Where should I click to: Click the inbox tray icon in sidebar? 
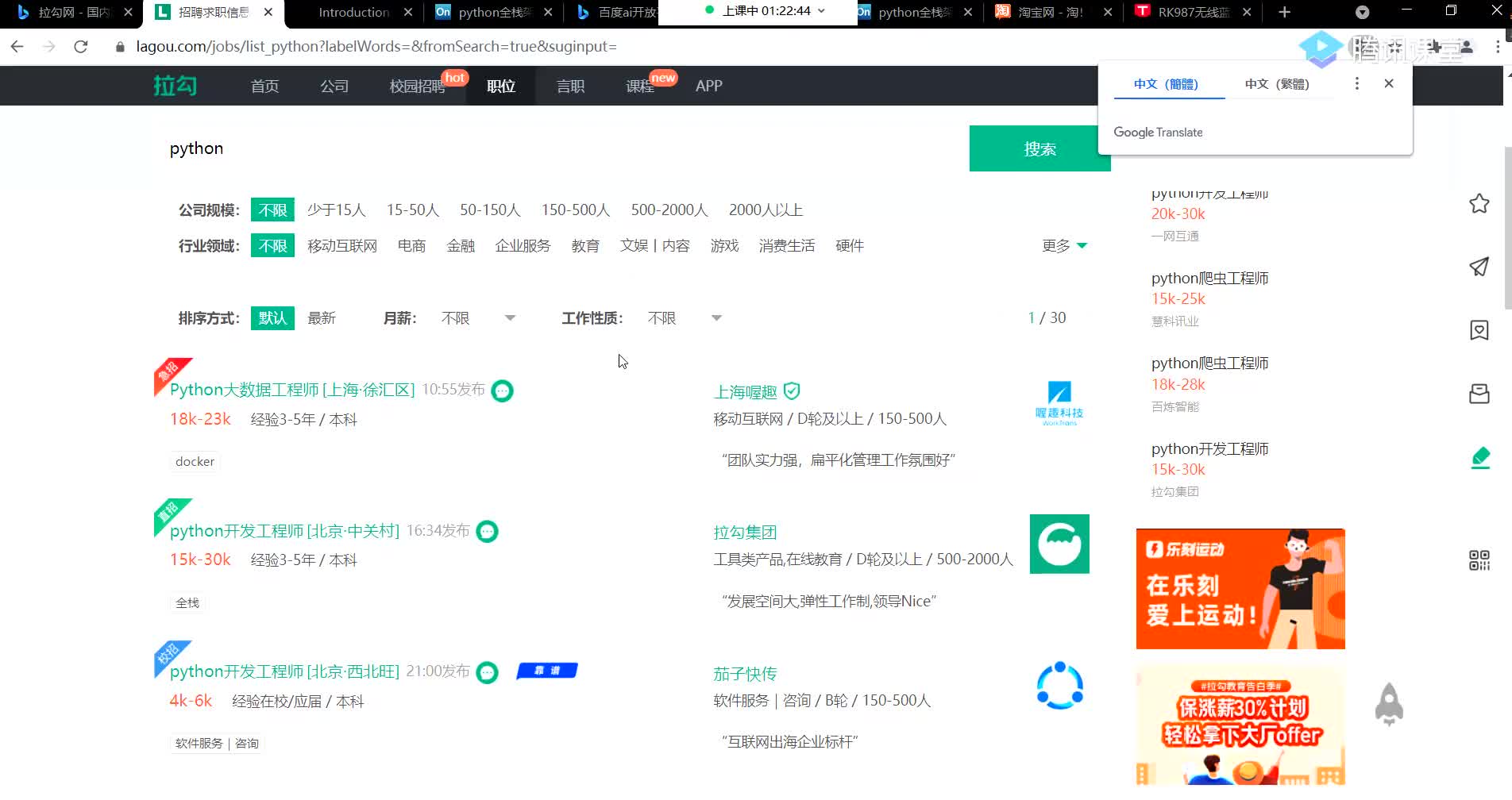(x=1479, y=394)
